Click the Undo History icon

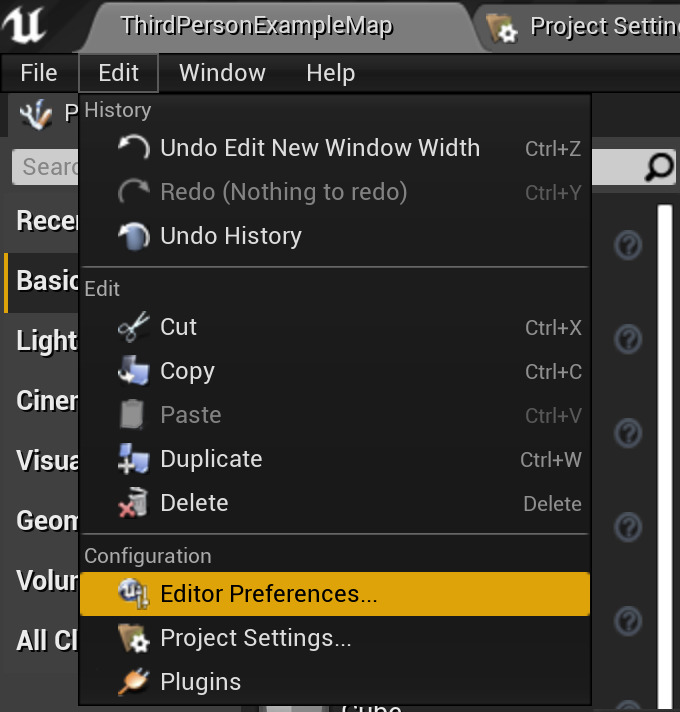click(x=133, y=236)
